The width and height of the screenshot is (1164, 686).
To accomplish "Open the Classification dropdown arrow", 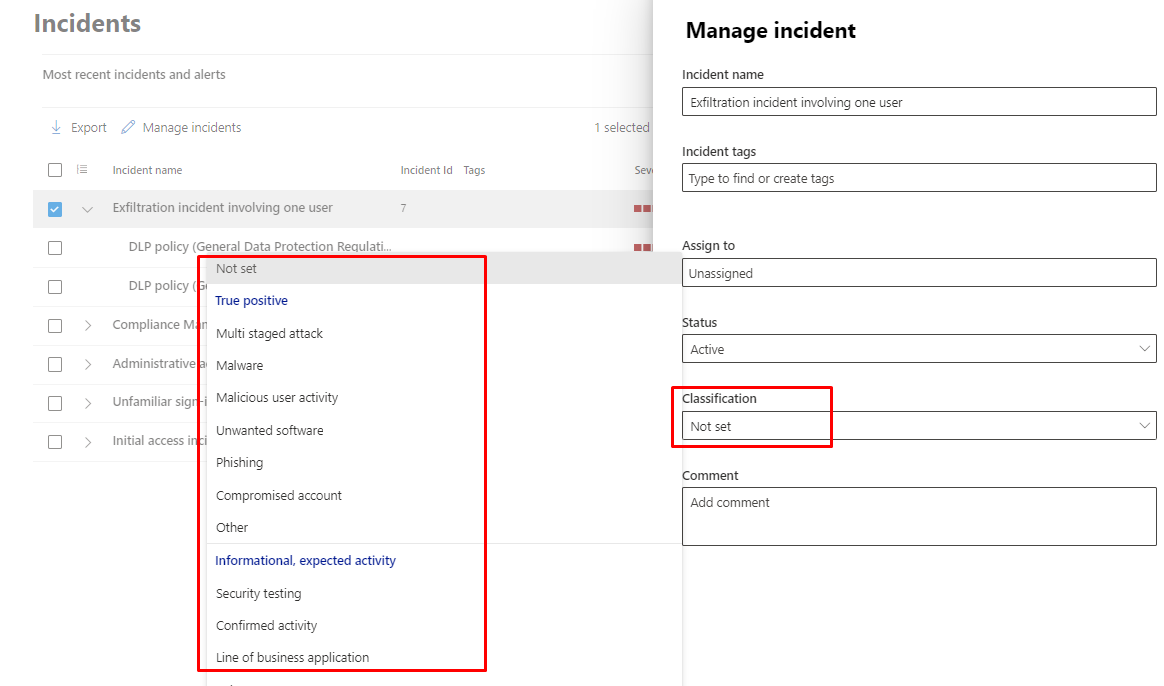I will (x=1144, y=426).
